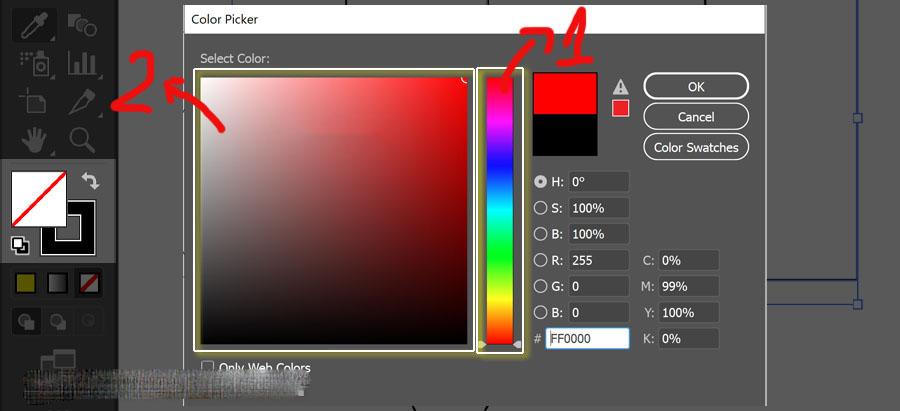
Task: Click the vertical hue spectrum slider
Action: tap(500, 210)
